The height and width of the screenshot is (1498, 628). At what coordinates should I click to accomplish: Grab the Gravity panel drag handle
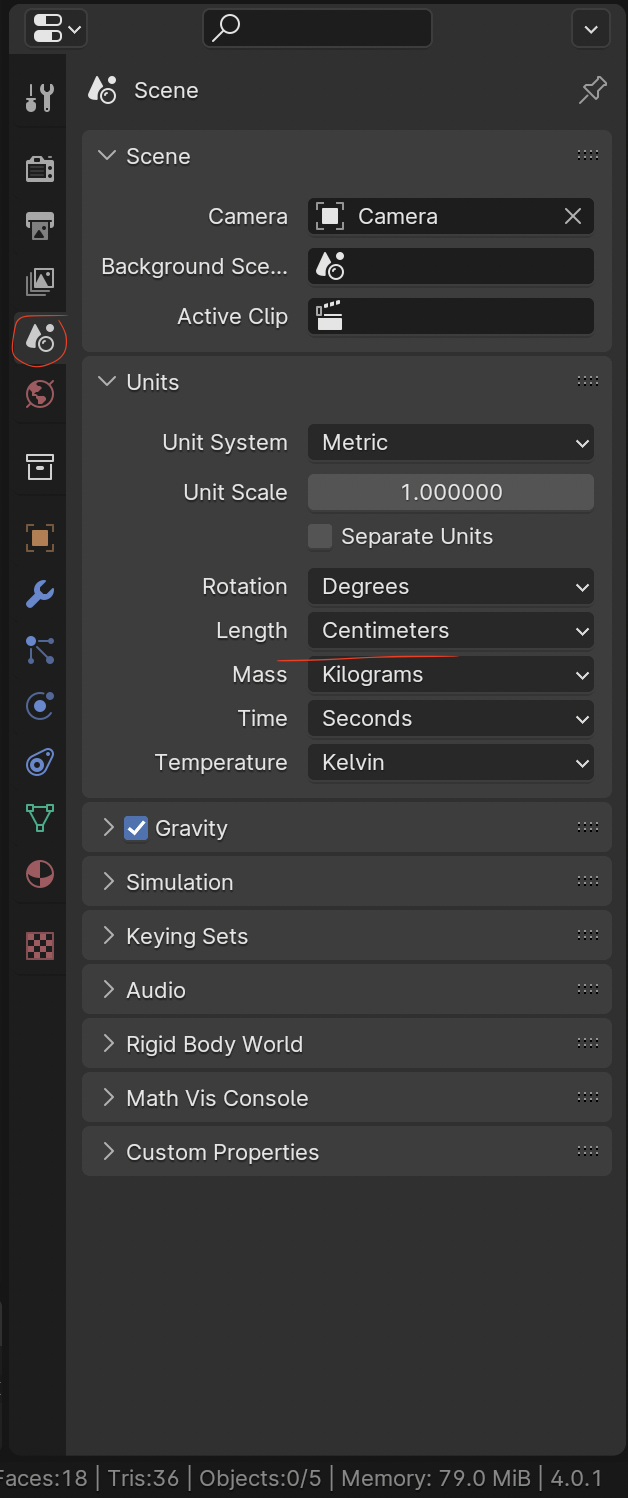point(588,827)
